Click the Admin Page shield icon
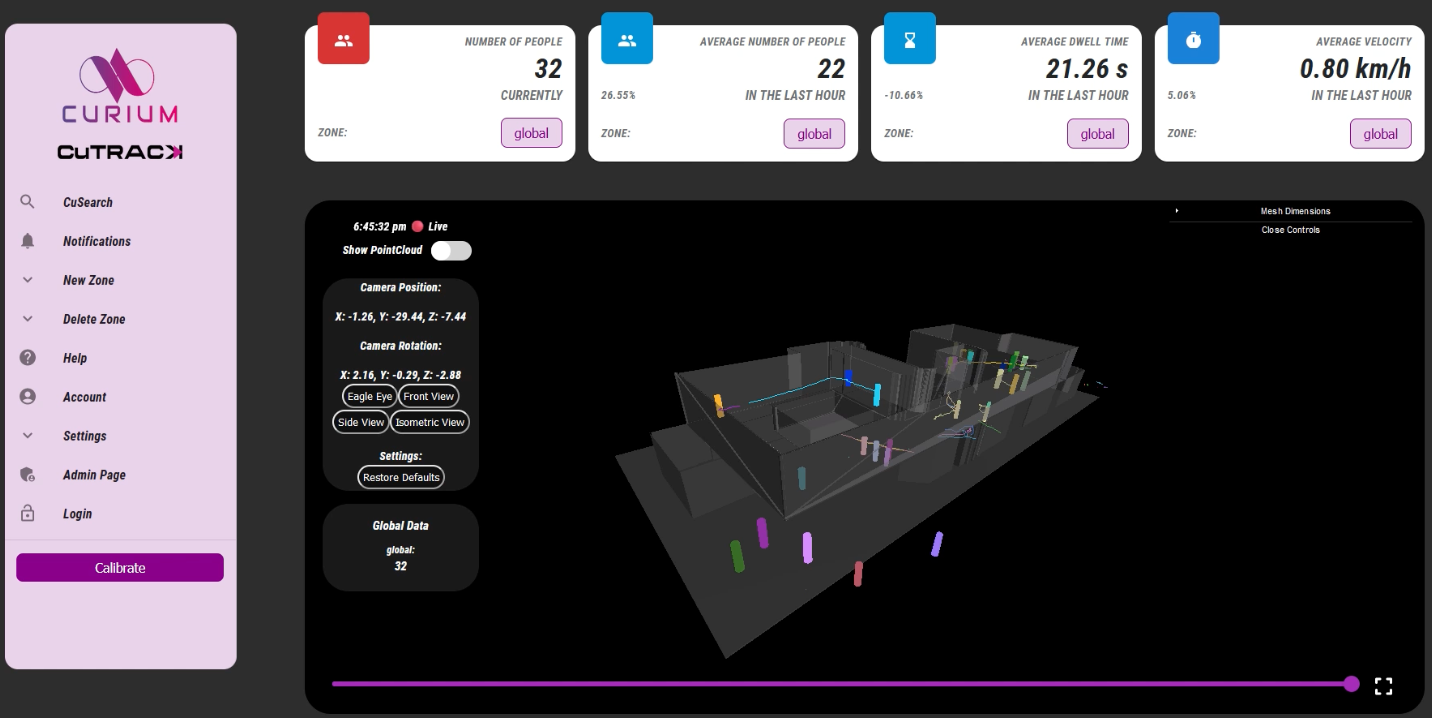The image size is (1432, 718). [x=28, y=475]
